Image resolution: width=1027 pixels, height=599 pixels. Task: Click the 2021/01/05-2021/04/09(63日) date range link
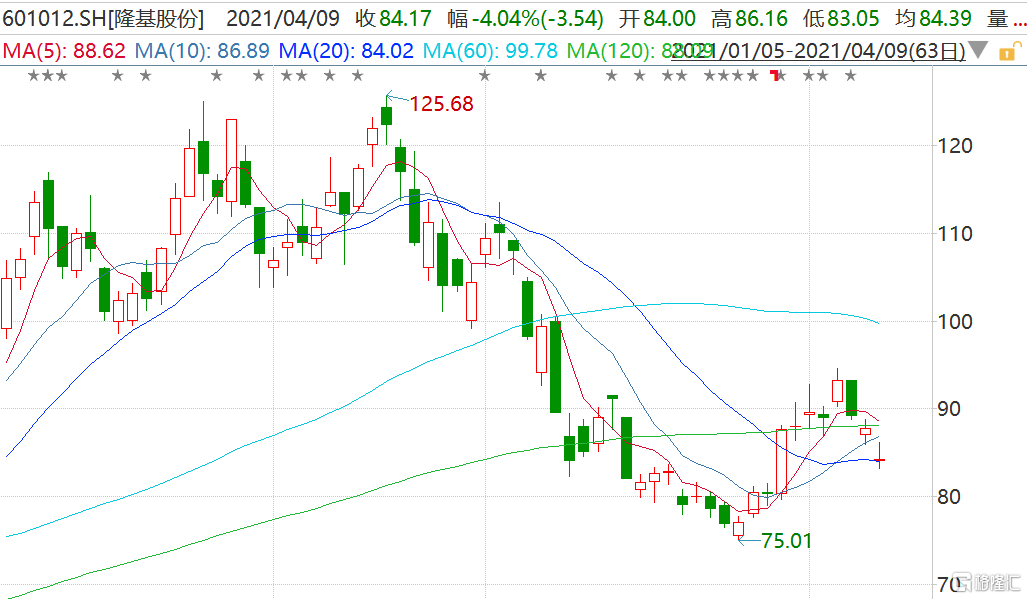[x=818, y=51]
